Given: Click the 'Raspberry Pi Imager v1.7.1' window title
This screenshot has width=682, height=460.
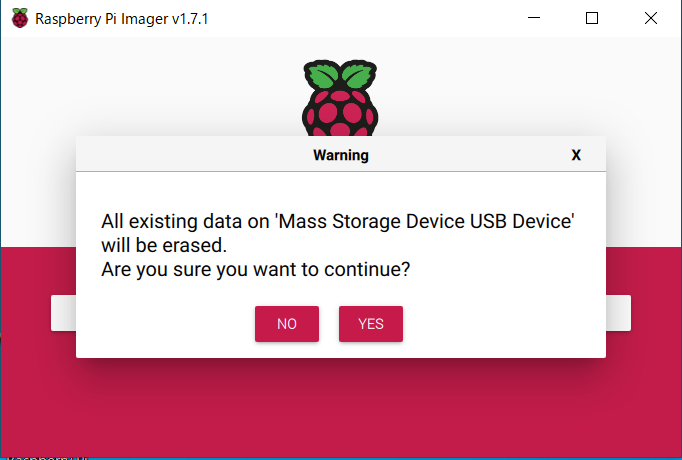Looking at the screenshot, I should 121,19.
